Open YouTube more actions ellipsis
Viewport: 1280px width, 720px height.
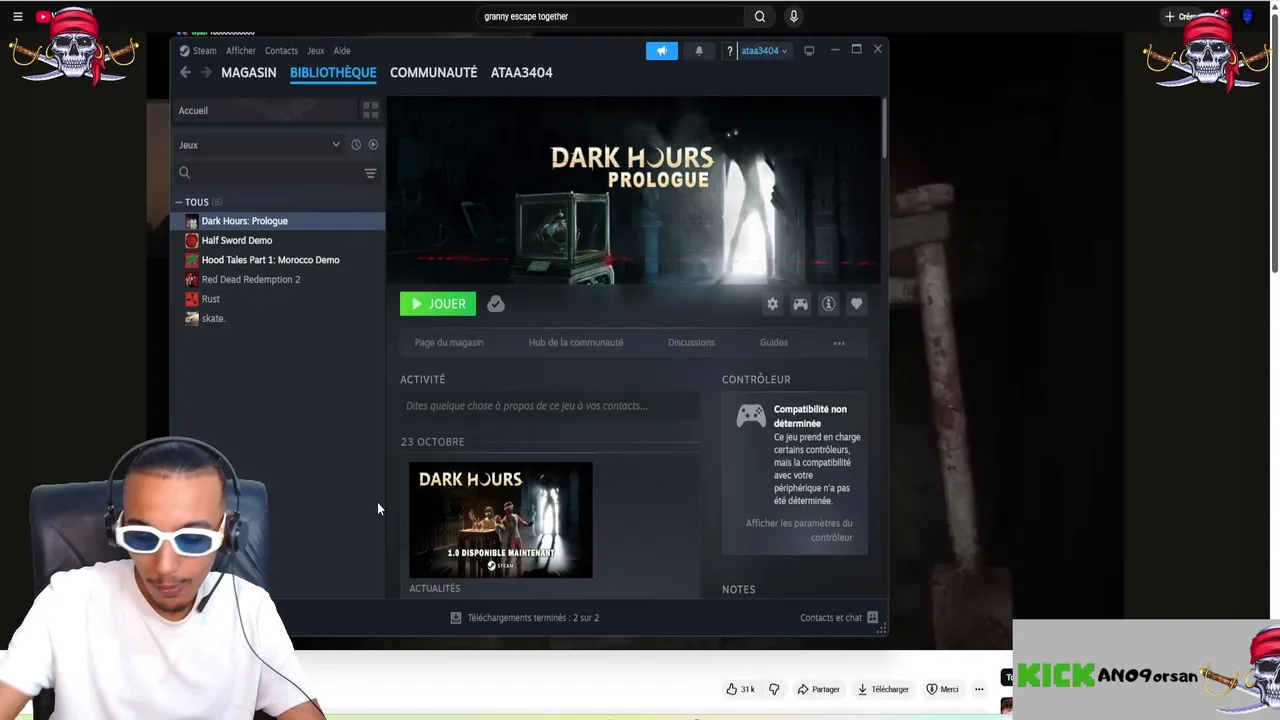click(979, 689)
